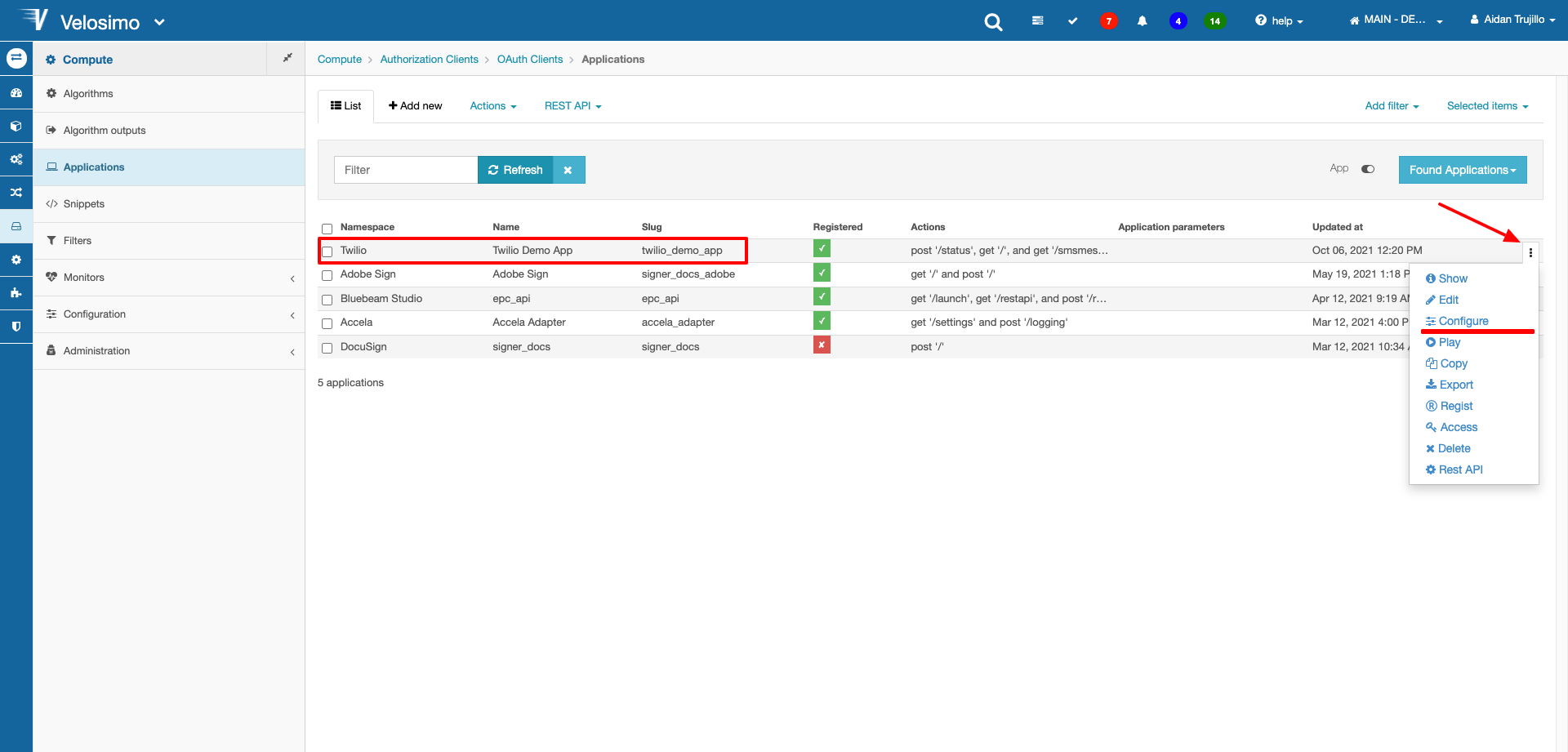Click the Add new button
This screenshot has width=1568, height=752.
pos(416,106)
